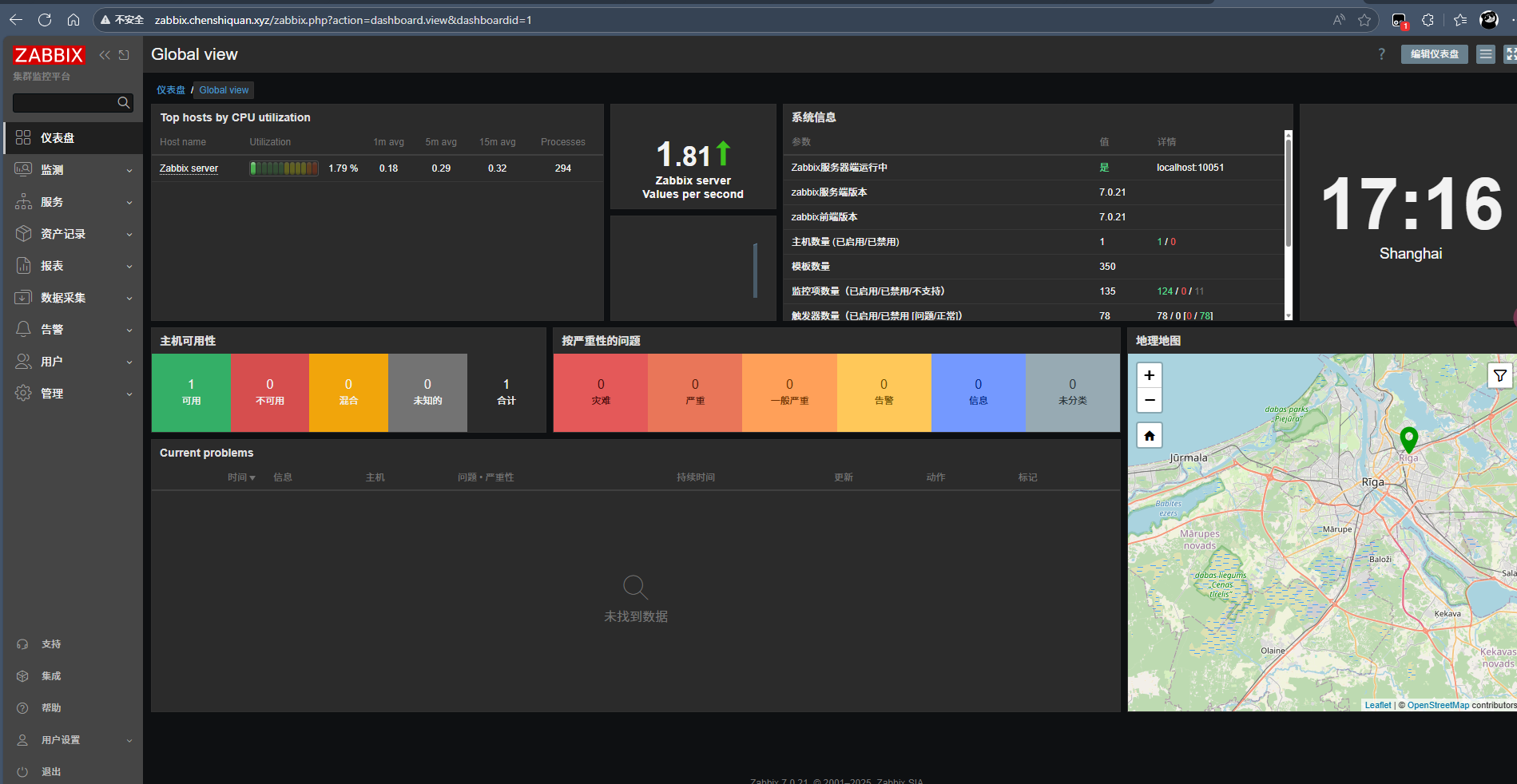Click the 1.81 values per second widget
1517x784 pixels.
(693, 156)
